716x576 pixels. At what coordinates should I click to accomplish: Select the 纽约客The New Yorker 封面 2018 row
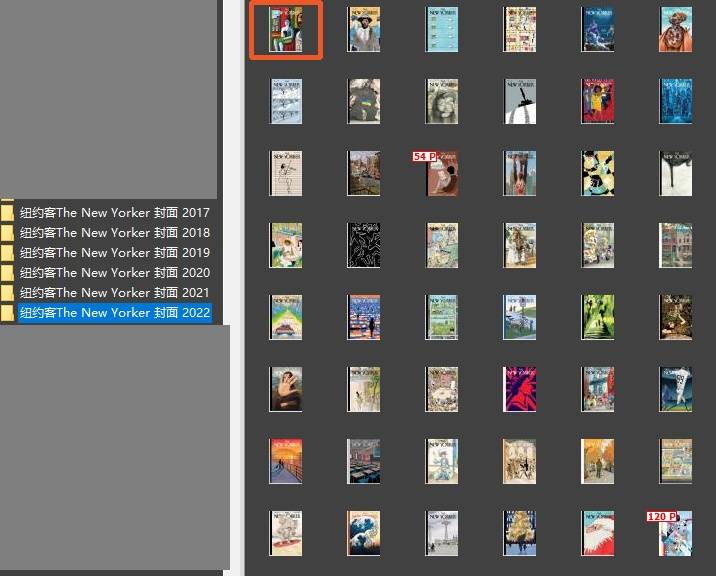114,233
